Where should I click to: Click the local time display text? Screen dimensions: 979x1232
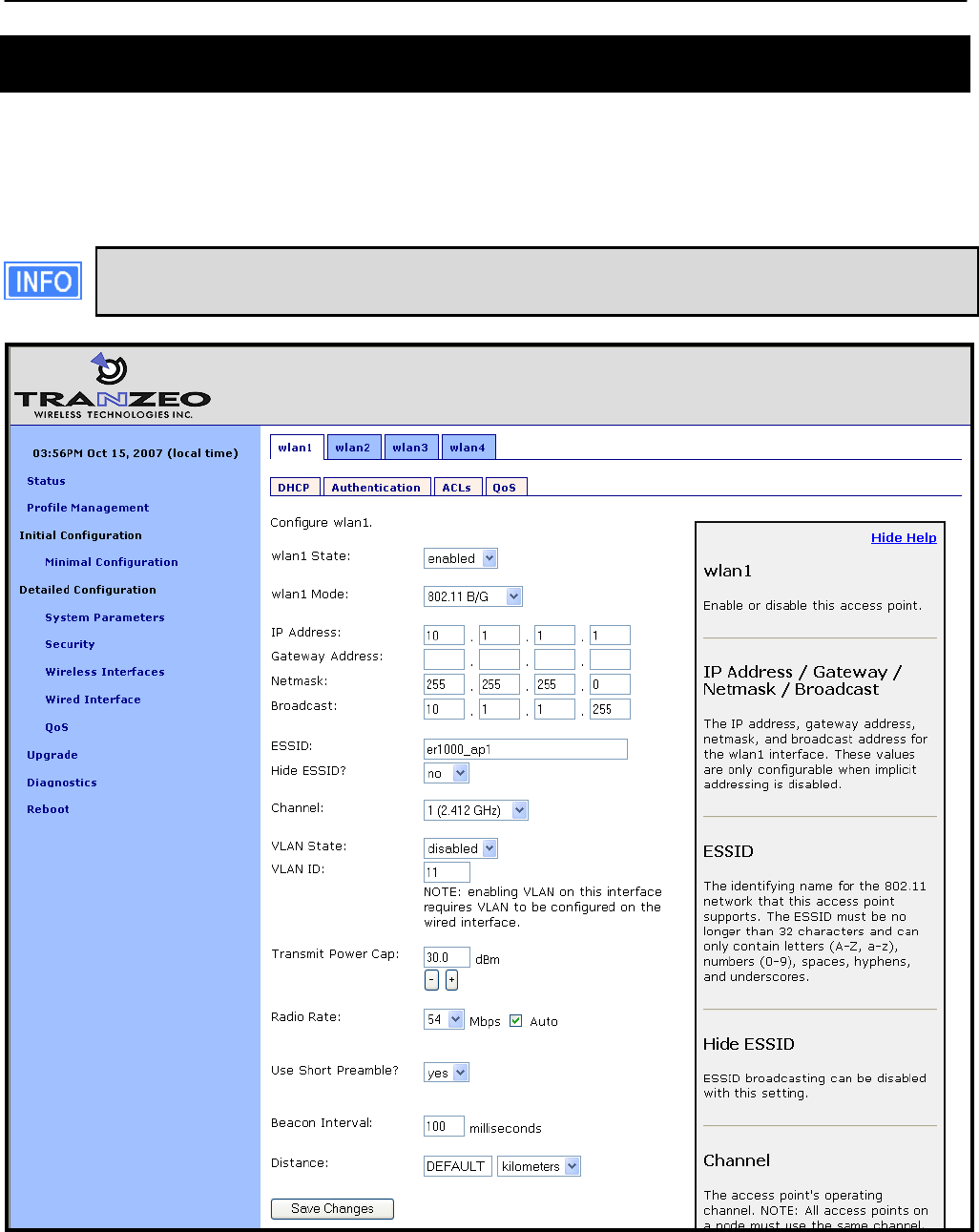[135, 453]
